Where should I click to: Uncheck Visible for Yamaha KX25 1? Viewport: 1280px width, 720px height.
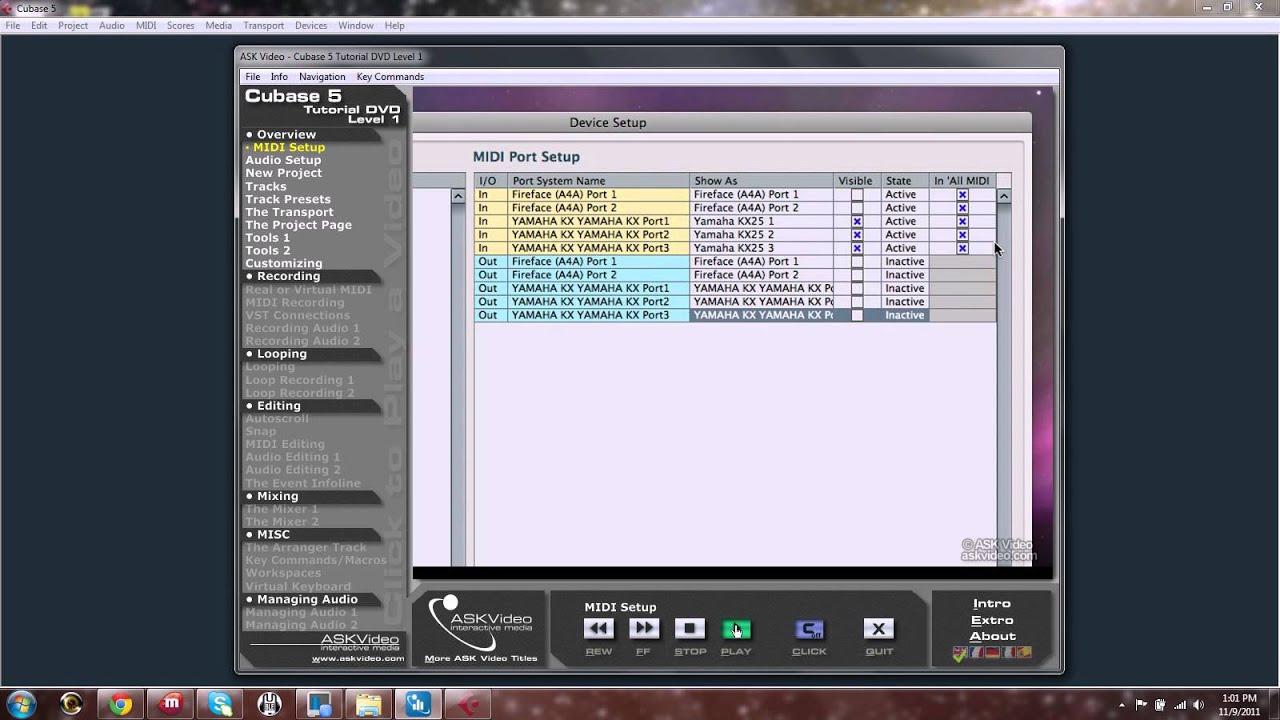point(857,222)
